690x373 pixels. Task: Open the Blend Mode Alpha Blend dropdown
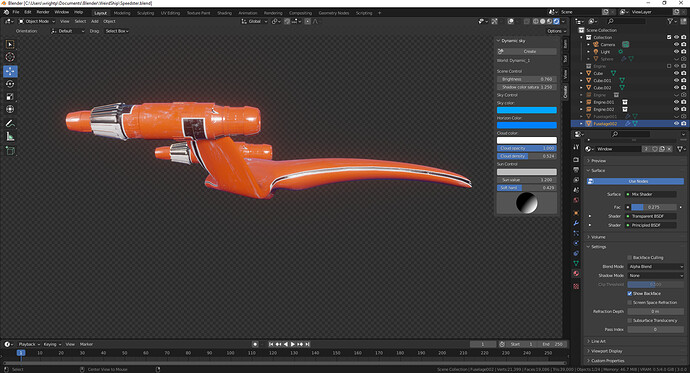click(x=656, y=267)
